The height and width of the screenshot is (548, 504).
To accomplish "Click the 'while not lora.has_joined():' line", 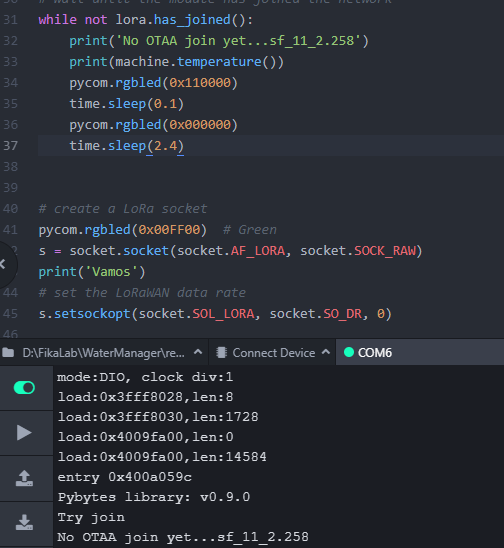I will pos(146,20).
